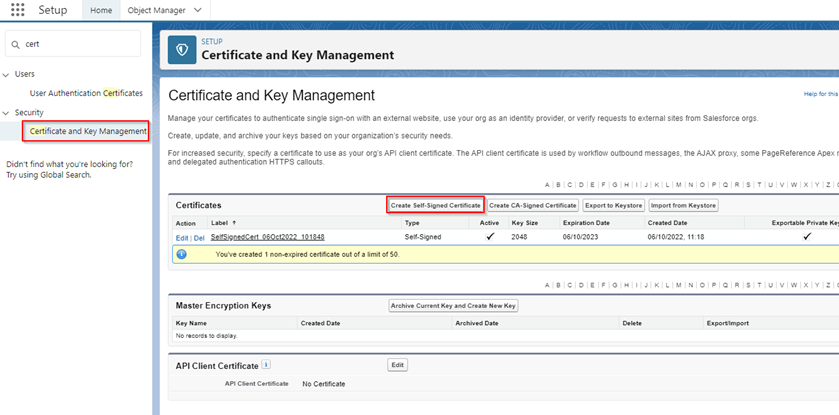The width and height of the screenshot is (839, 415).
Task: Open the SelfSignedCert_06Oct2022_101848 certificate link
Action: pos(268,237)
